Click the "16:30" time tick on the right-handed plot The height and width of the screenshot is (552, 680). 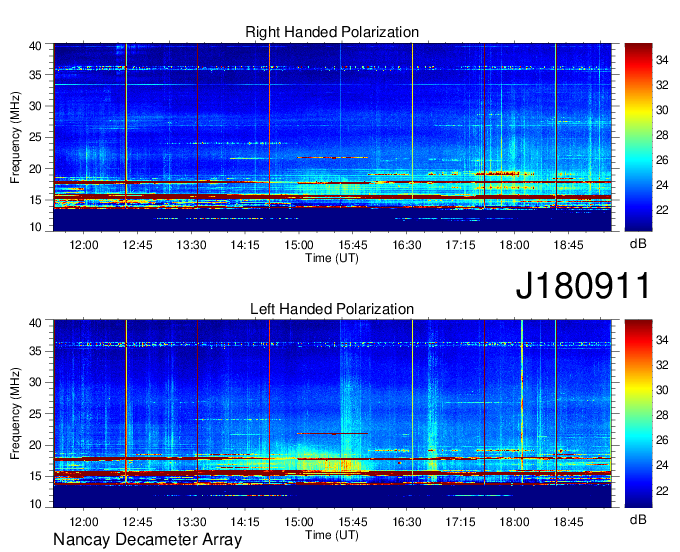coord(407,245)
